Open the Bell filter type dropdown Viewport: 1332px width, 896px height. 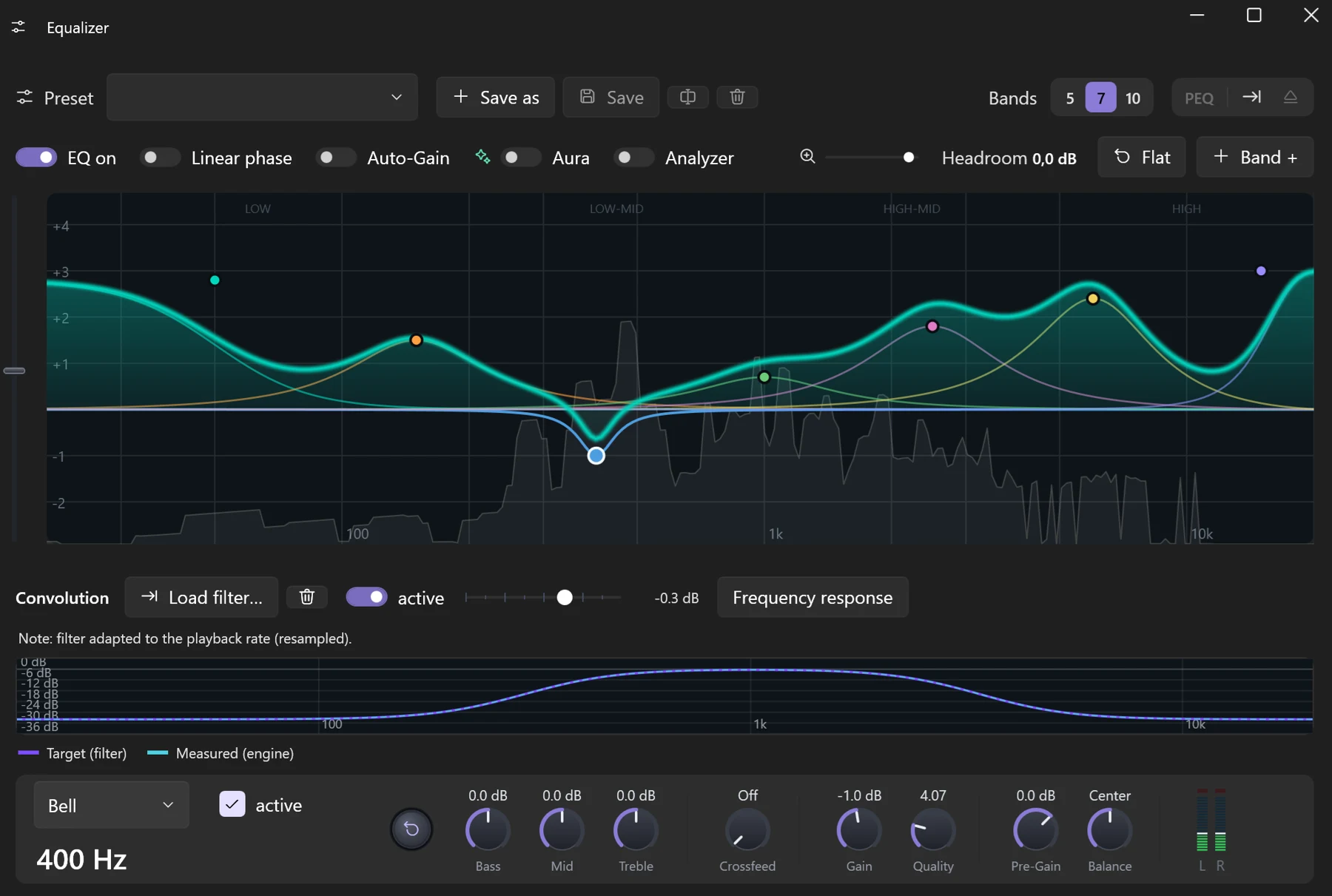(x=112, y=805)
